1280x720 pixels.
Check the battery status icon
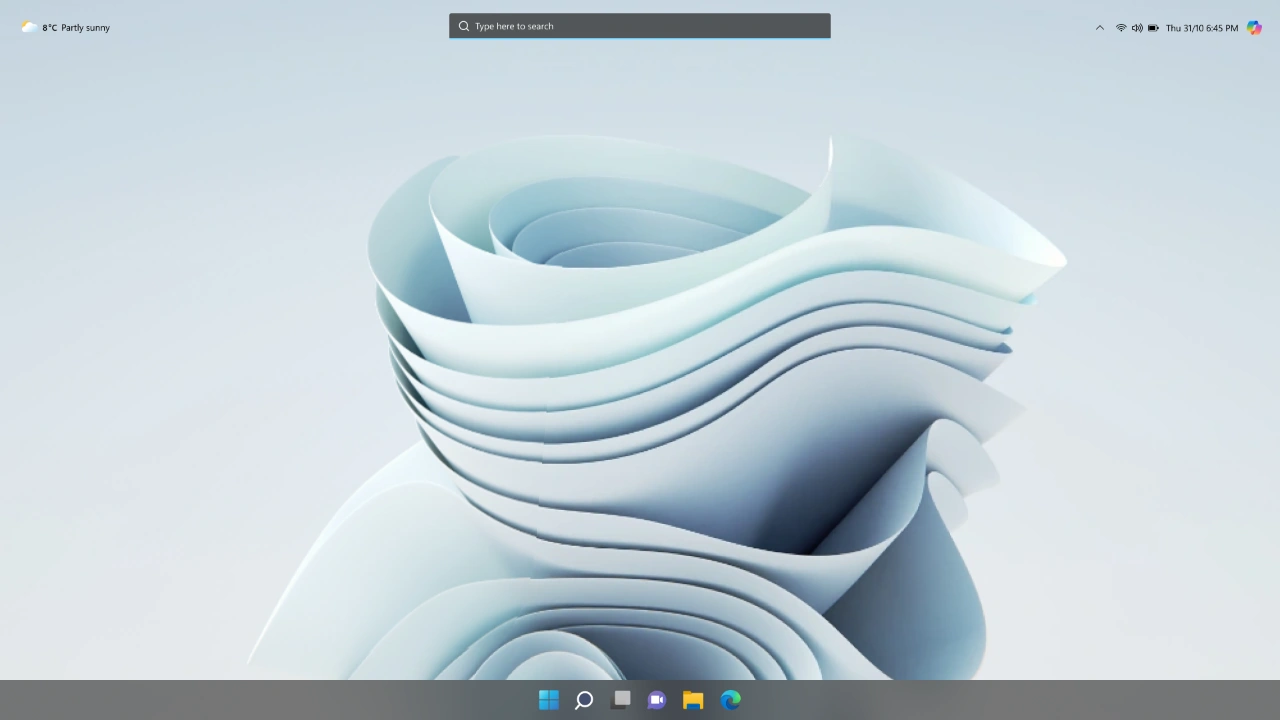tap(1153, 28)
